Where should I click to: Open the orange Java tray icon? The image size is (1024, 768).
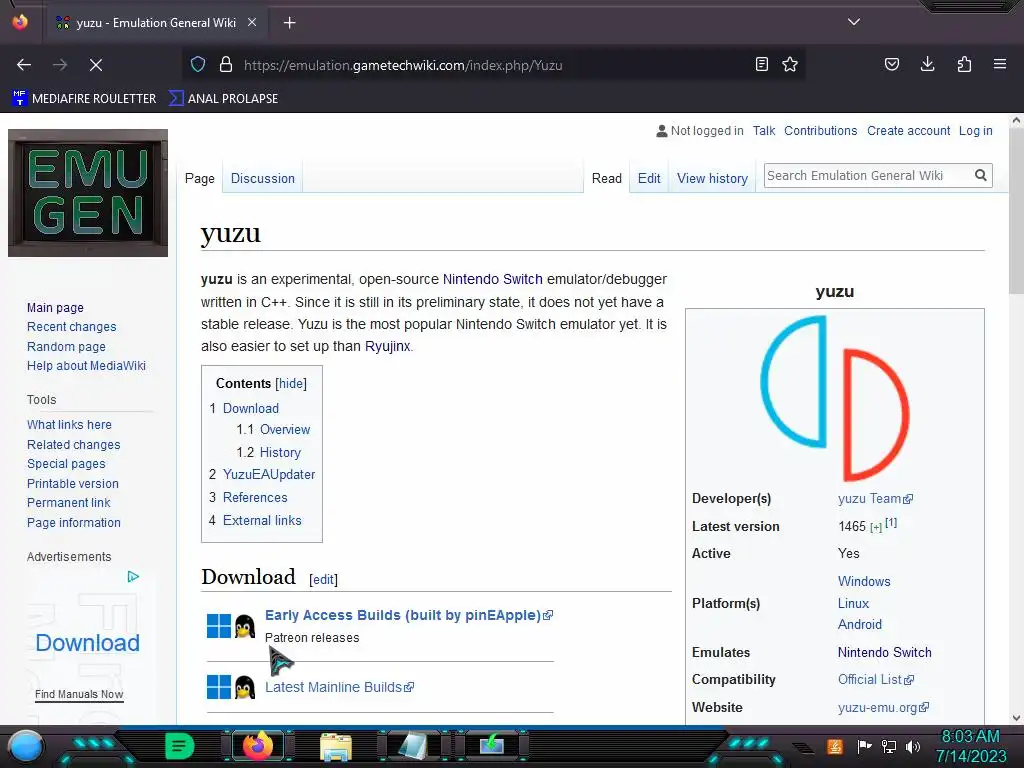tap(835, 746)
